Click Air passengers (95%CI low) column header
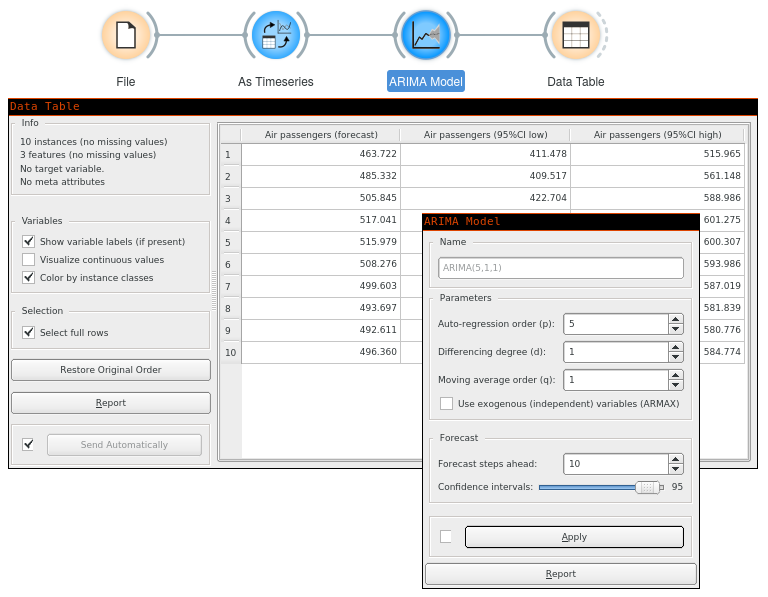The height and width of the screenshot is (597, 768). [x=485, y=134]
